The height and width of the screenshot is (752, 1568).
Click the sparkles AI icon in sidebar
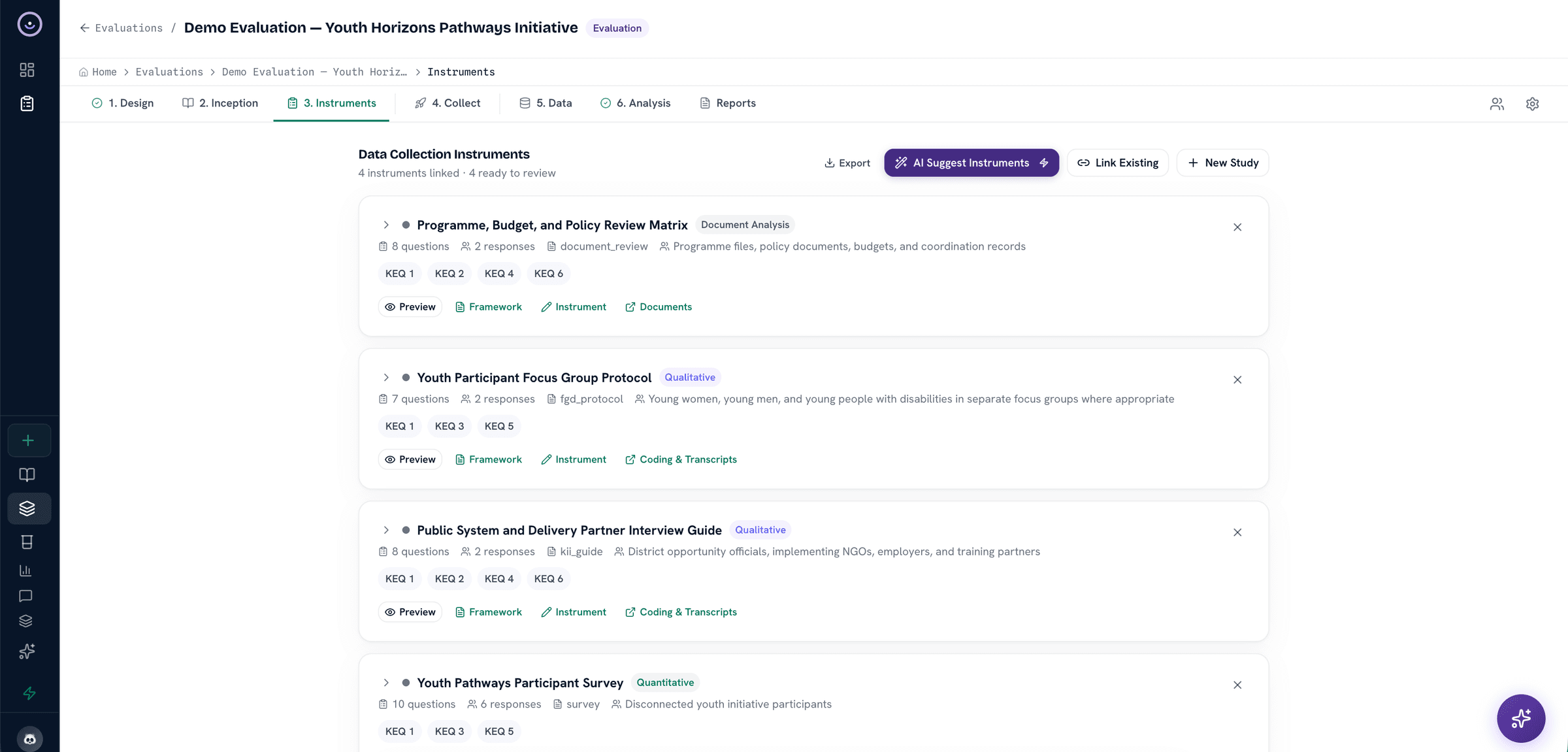coord(27,651)
